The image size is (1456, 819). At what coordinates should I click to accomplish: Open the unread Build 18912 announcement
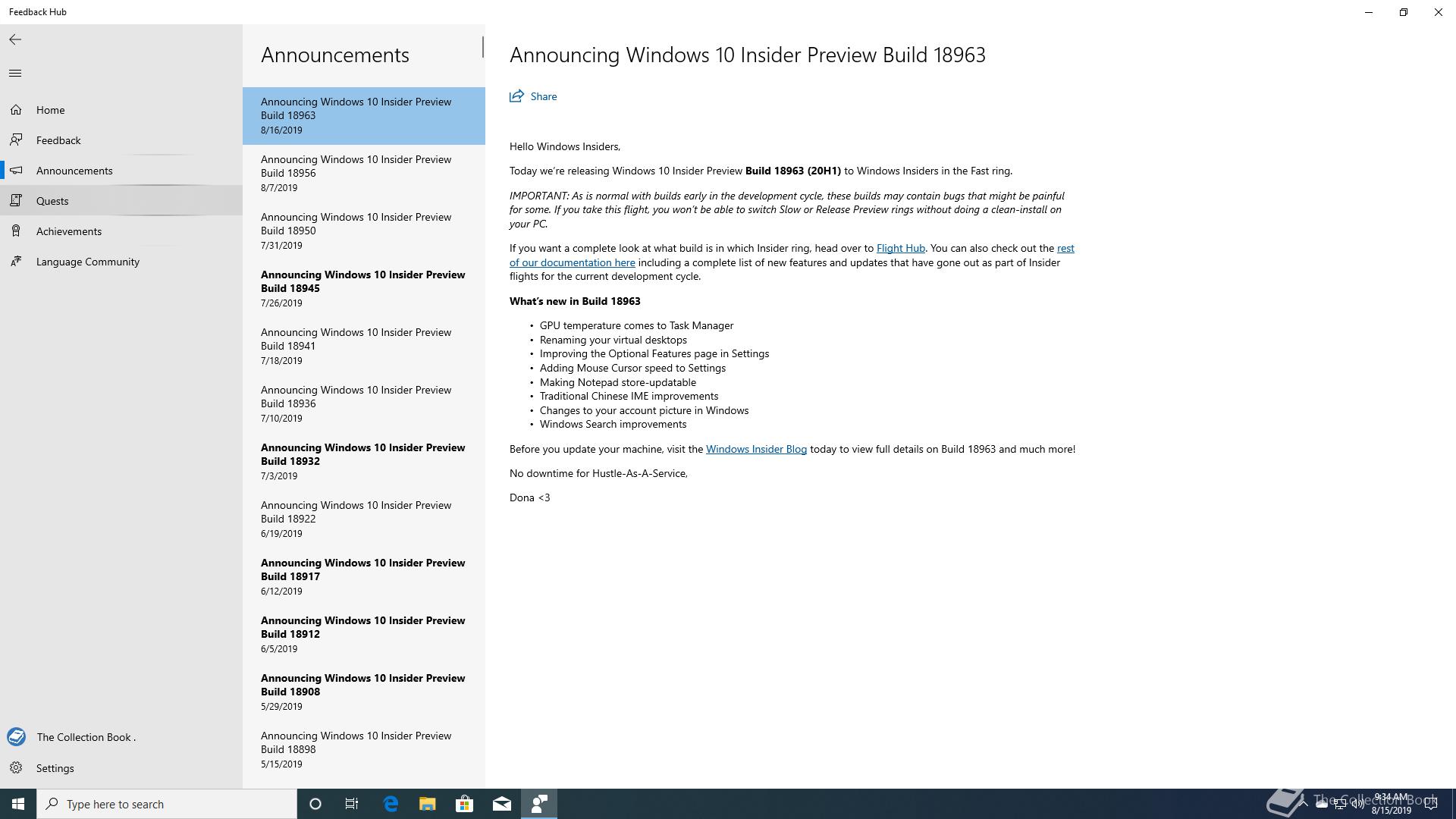tap(364, 635)
